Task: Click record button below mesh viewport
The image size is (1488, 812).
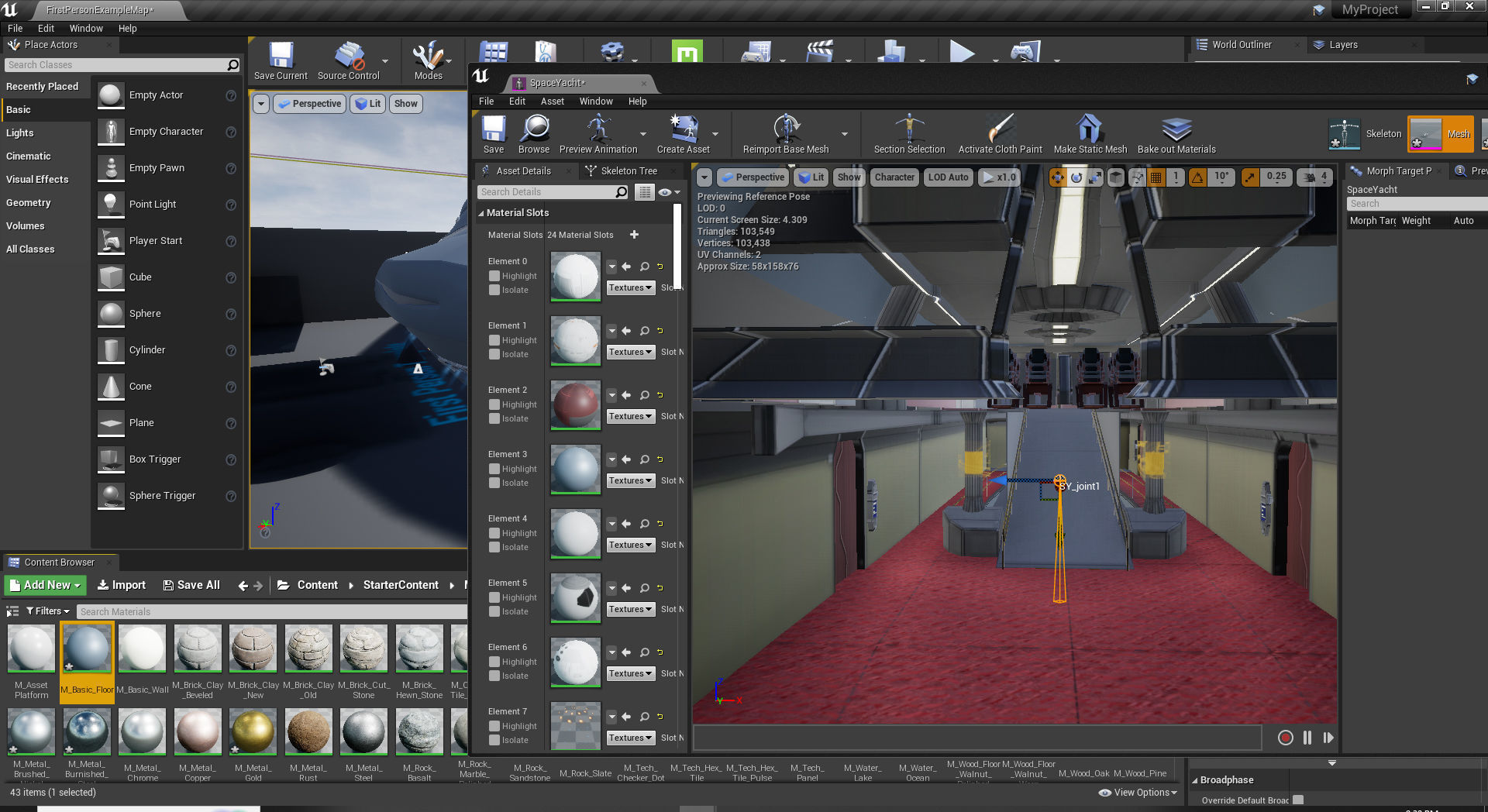Action: click(1285, 738)
